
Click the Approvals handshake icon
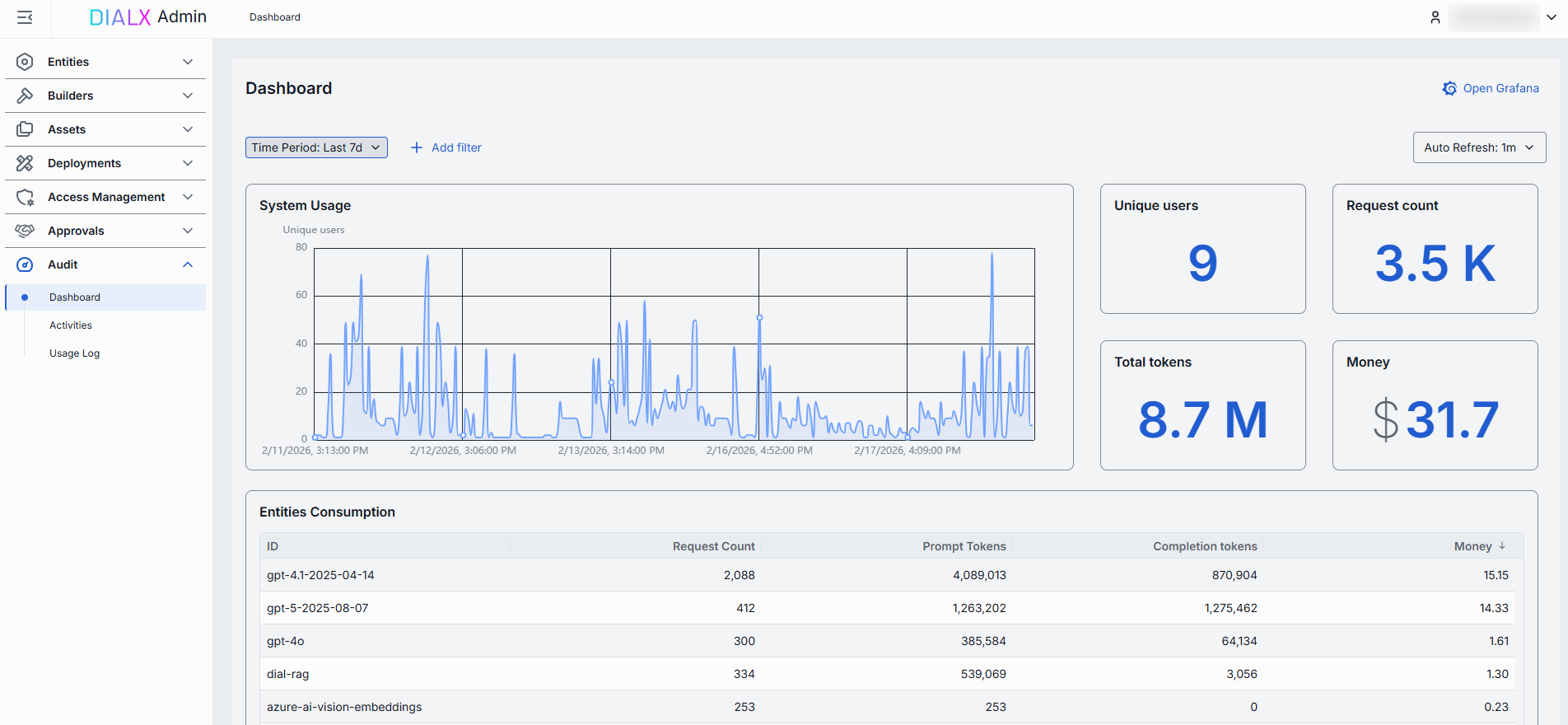click(x=25, y=231)
